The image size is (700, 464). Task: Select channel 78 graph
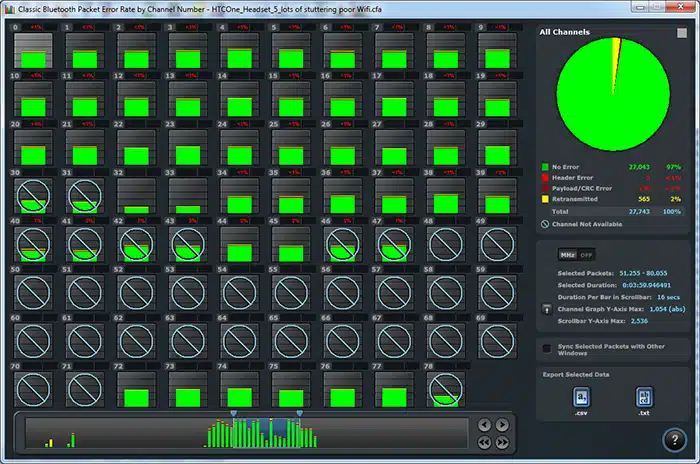pos(446,388)
